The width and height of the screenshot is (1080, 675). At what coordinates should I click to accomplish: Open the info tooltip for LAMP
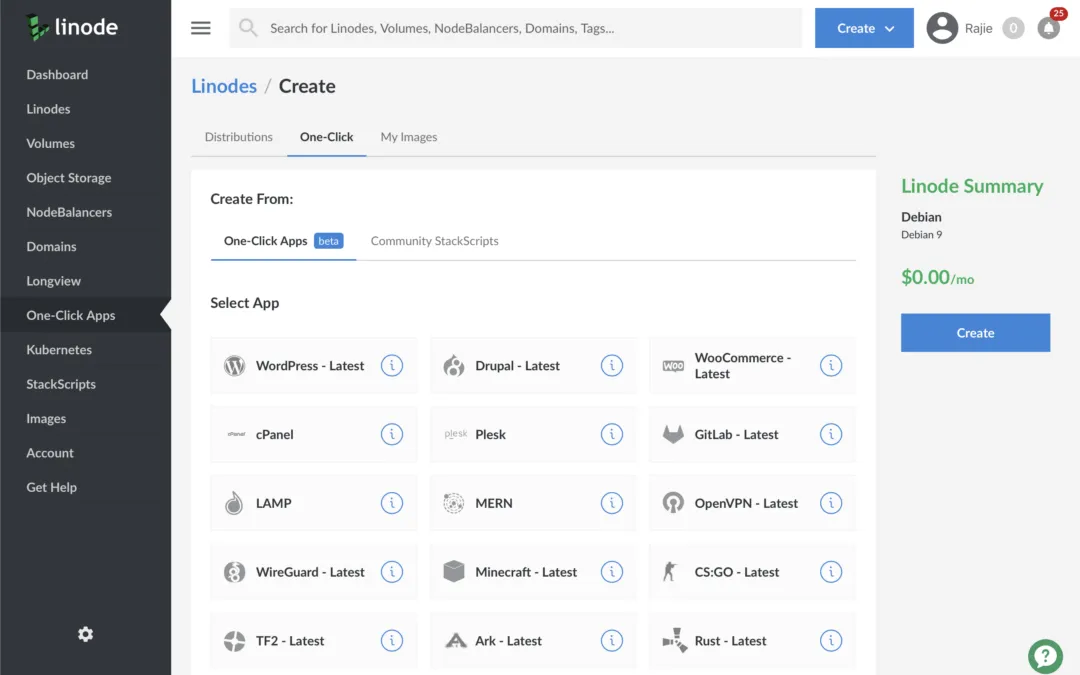tap(391, 503)
